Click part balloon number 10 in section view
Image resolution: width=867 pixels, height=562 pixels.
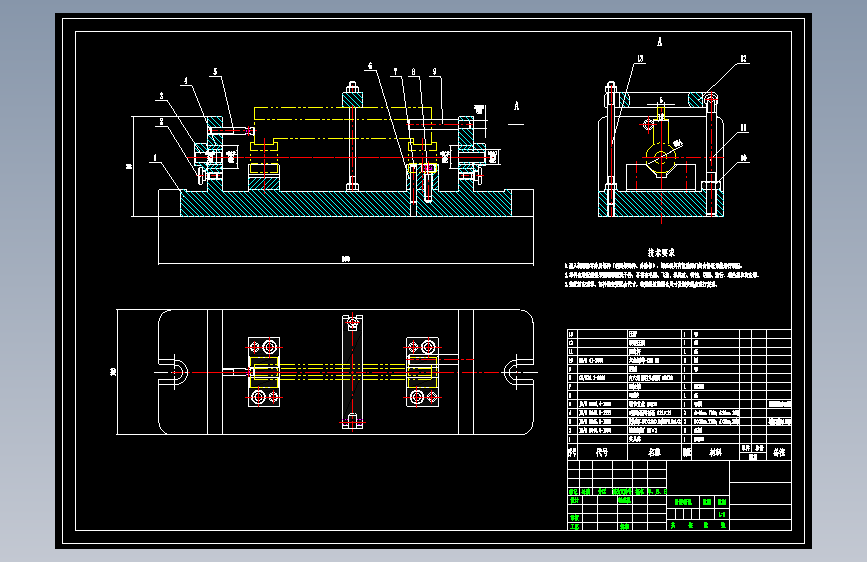coord(744,158)
